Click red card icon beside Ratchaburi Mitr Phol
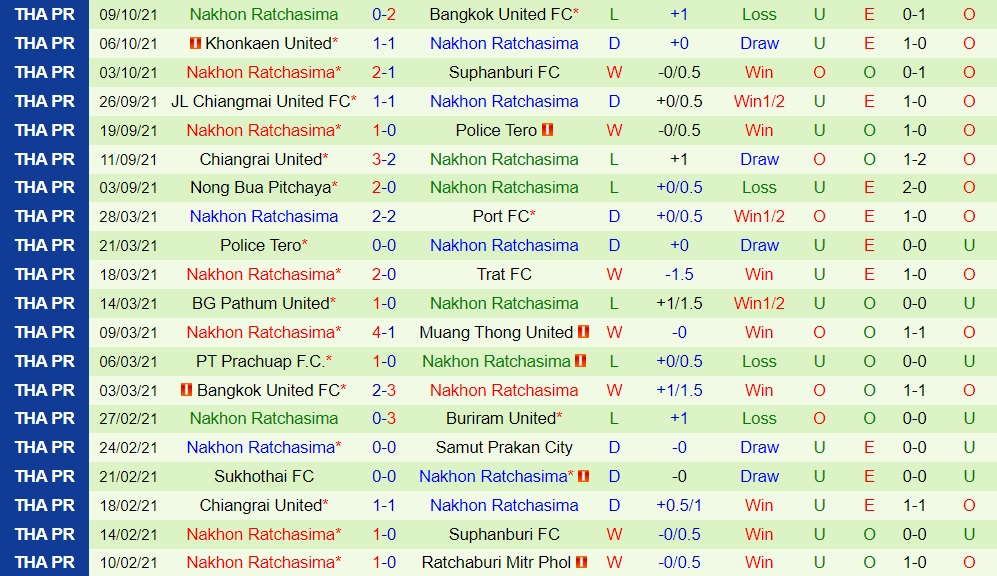 point(581,562)
